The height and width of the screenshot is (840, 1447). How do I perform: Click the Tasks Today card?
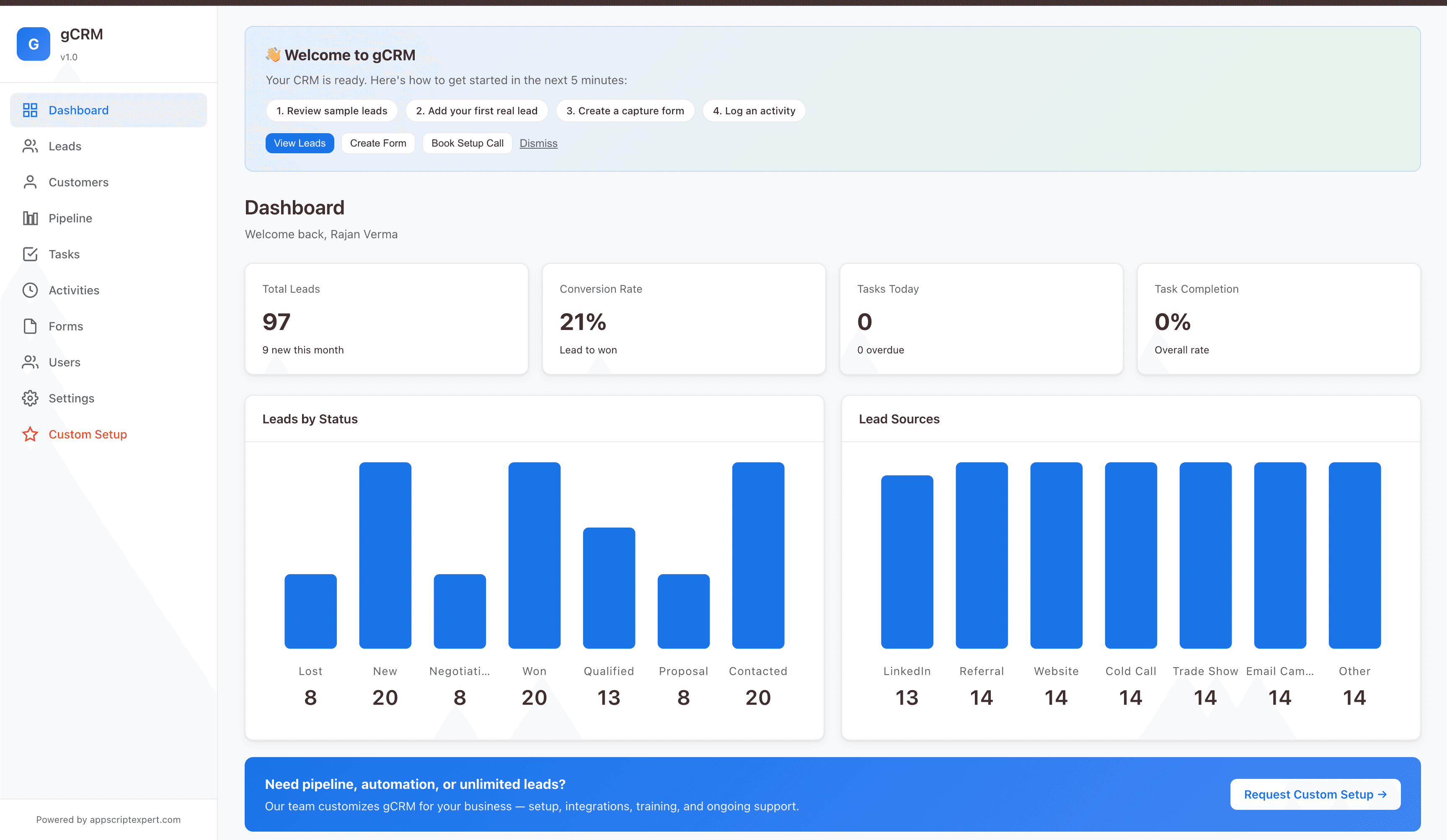981,319
